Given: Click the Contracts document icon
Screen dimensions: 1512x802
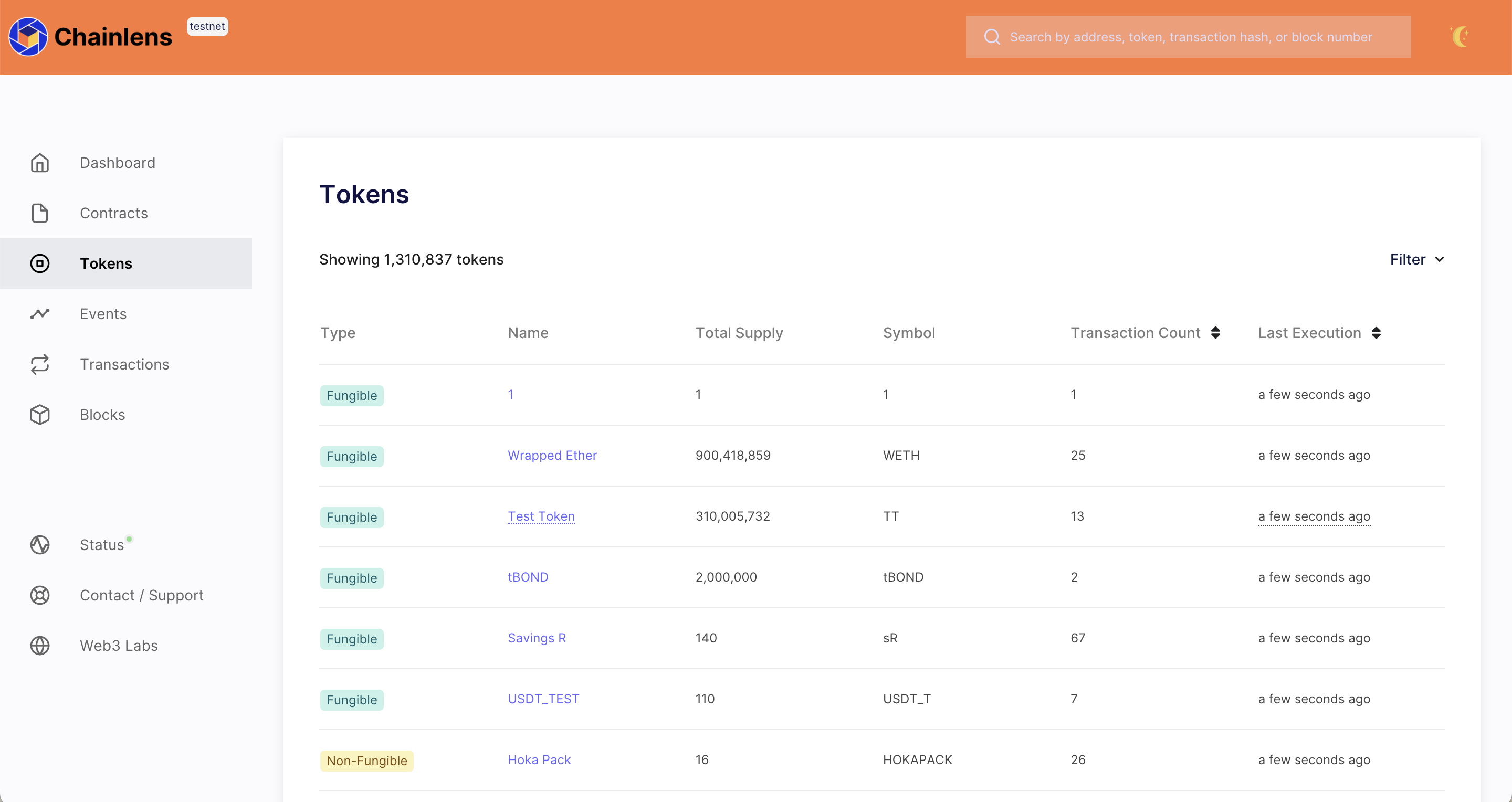Looking at the screenshot, I should 40,213.
